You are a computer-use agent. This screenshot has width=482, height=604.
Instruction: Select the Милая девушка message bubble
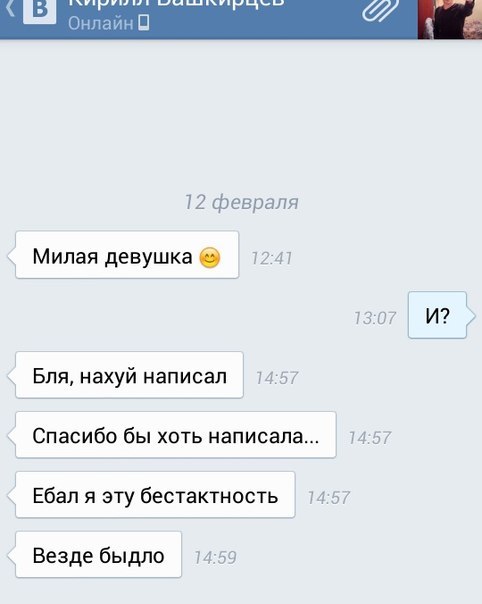point(127,255)
